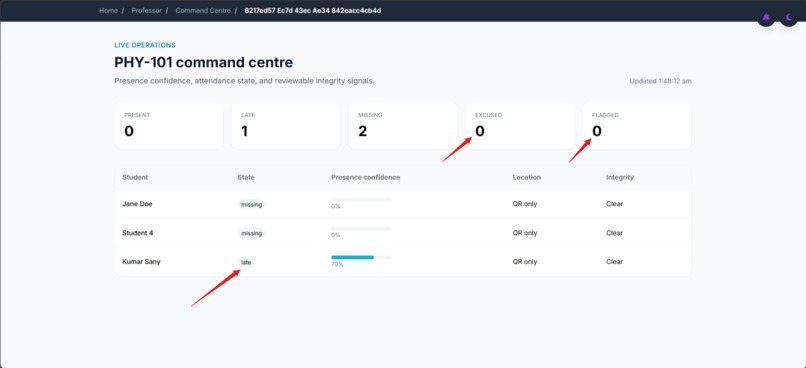Select the Jane Doe student row name
This screenshot has height=368, width=806.
coord(137,204)
